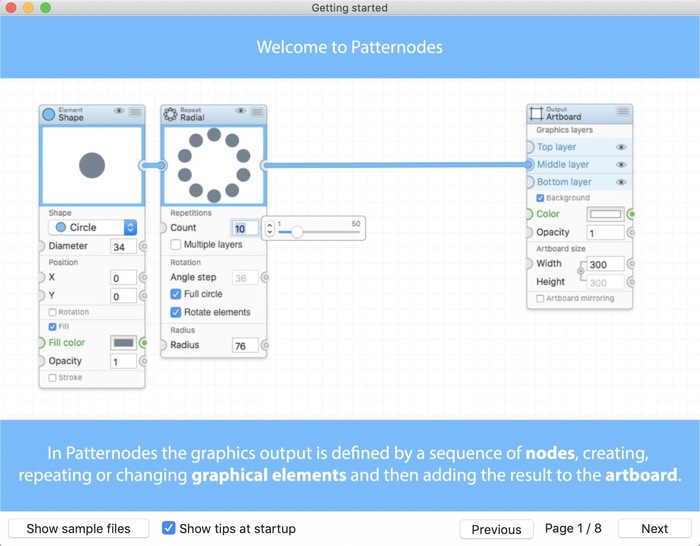Image resolution: width=700 pixels, height=546 pixels.
Task: Toggle Shape node preview eye
Action: tap(119, 111)
